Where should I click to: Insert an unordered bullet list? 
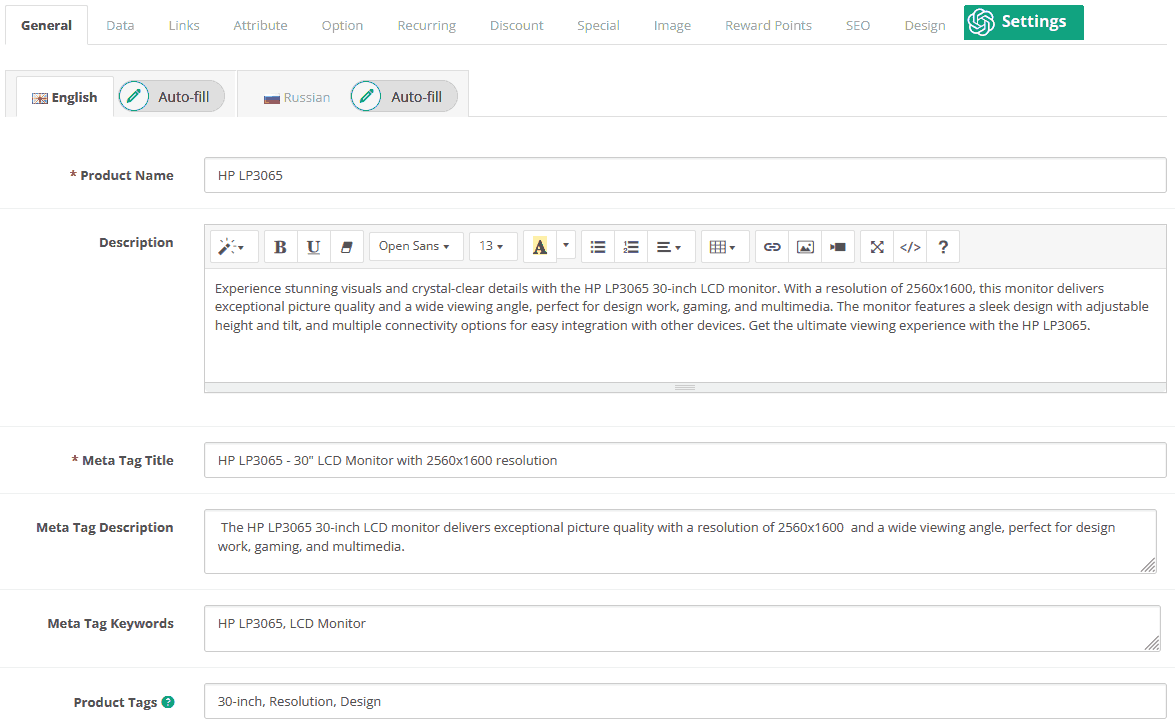pyautogui.click(x=597, y=247)
